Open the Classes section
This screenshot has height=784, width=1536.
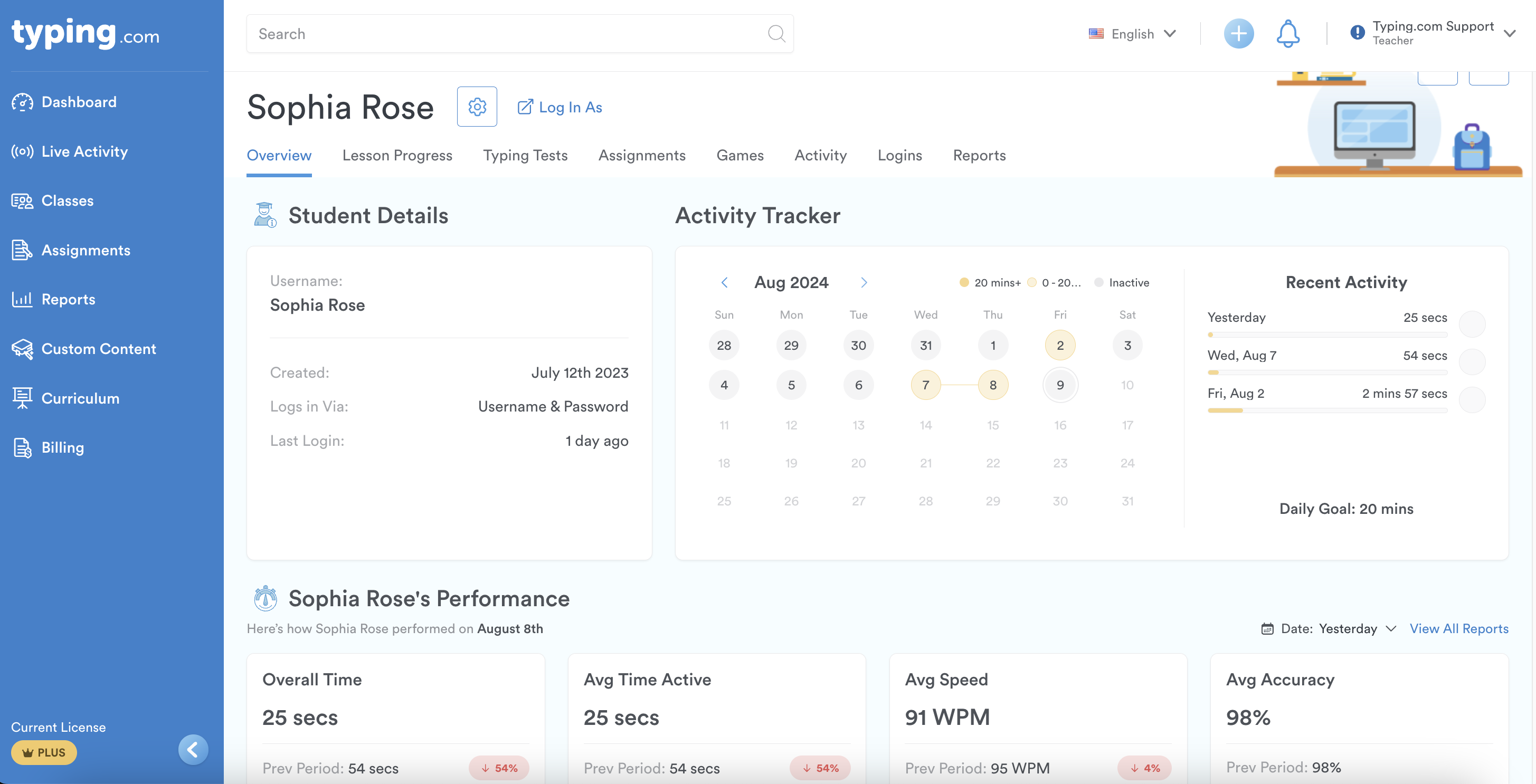67,201
